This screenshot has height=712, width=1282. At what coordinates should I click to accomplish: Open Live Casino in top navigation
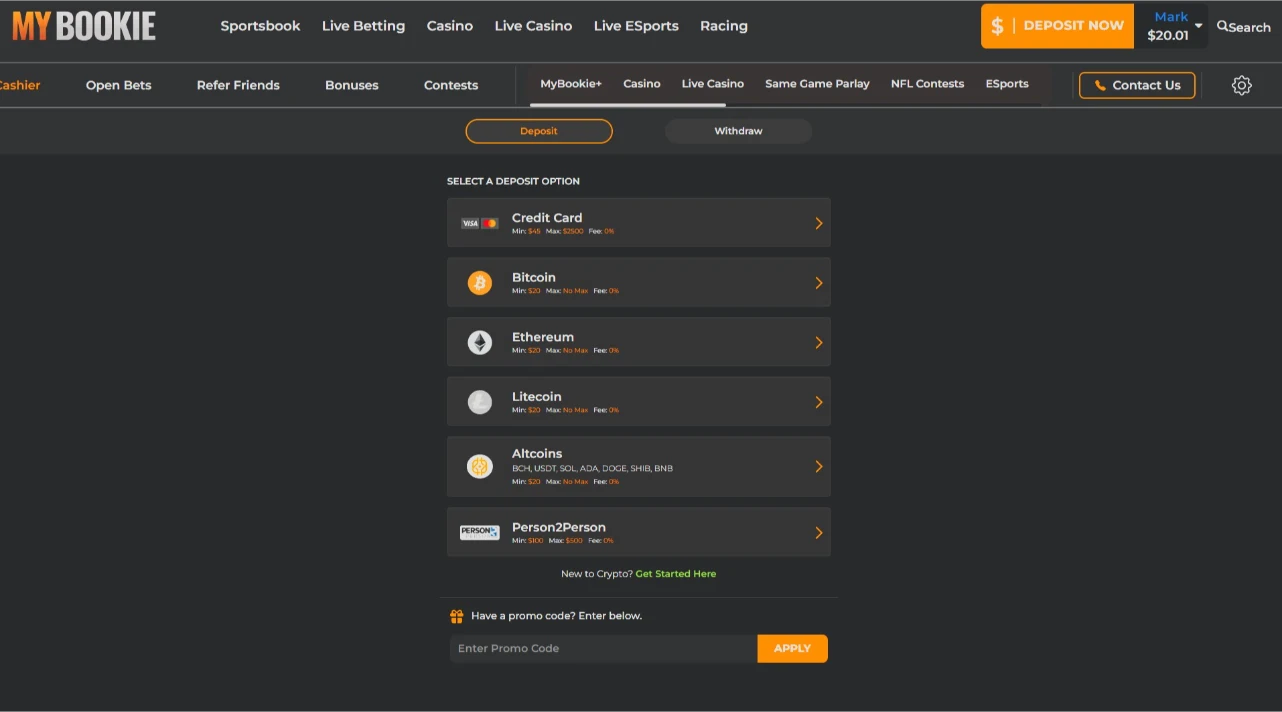533,26
